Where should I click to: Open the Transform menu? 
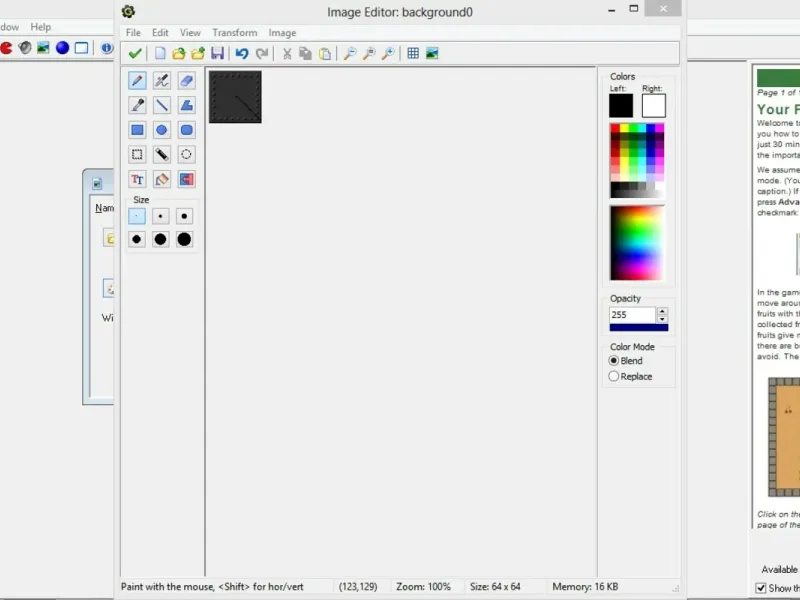[x=235, y=33]
